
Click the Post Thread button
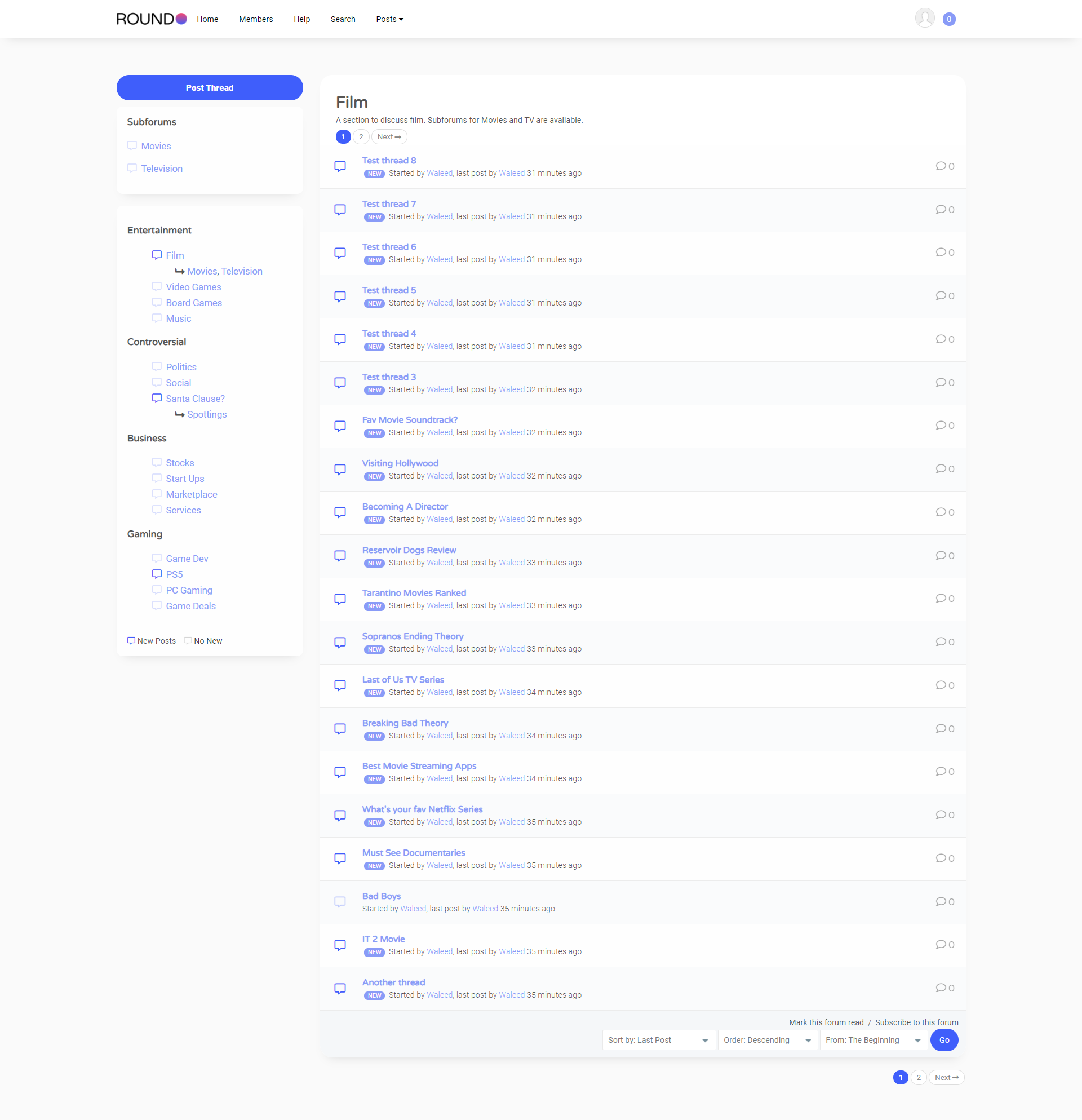click(210, 87)
